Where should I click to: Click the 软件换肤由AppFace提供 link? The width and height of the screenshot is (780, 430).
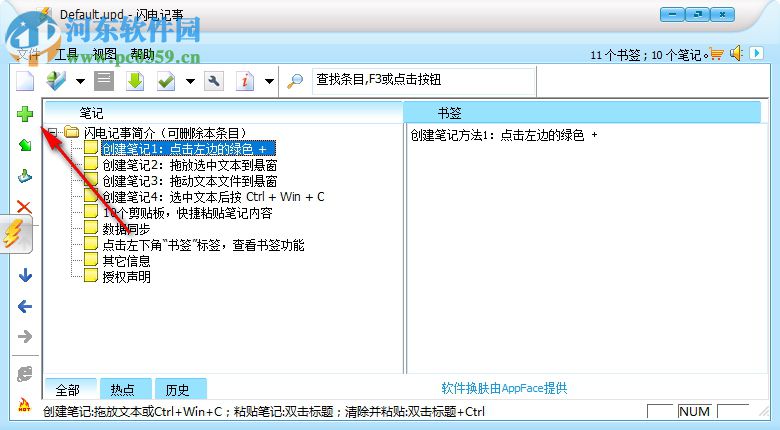coord(504,388)
